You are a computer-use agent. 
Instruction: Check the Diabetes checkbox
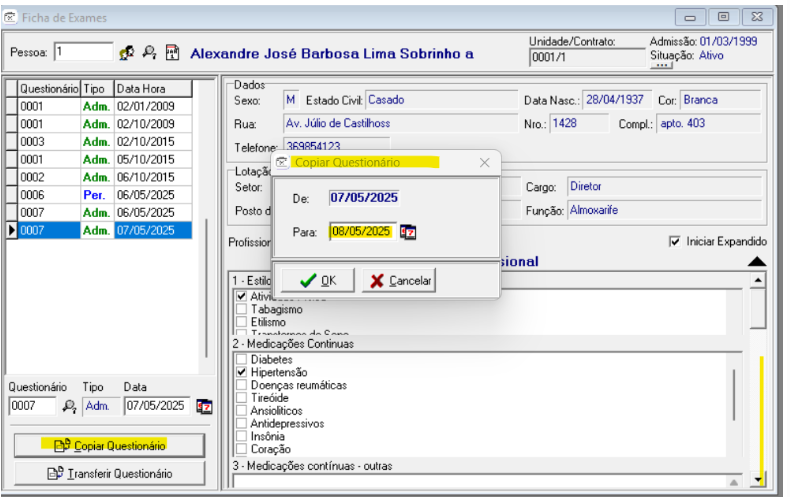[x=240, y=359]
